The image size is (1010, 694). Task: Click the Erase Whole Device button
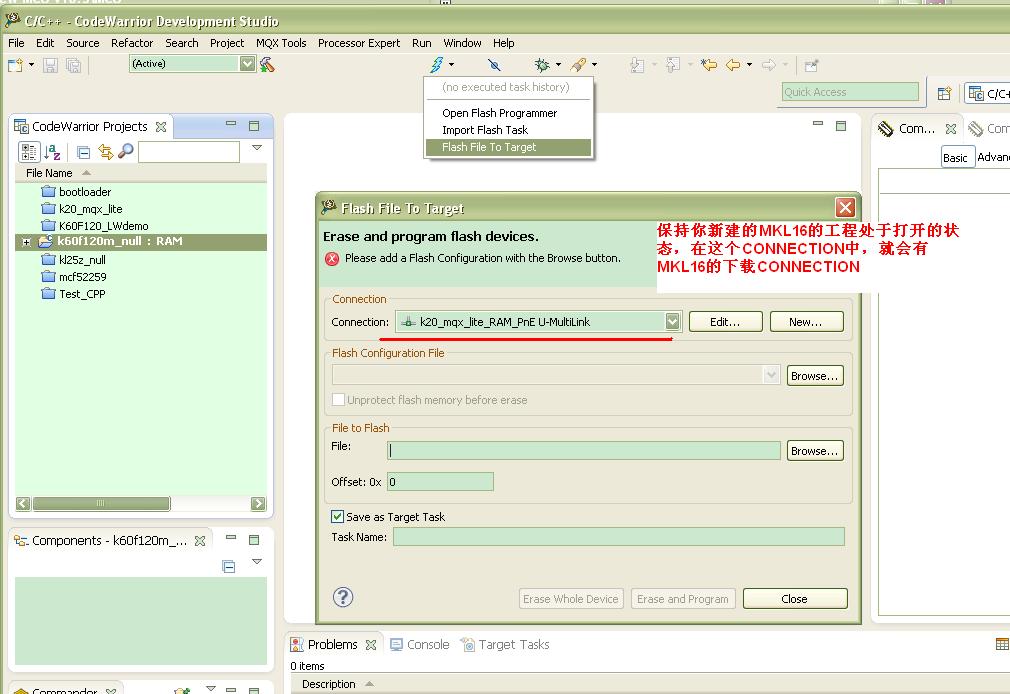click(571, 599)
